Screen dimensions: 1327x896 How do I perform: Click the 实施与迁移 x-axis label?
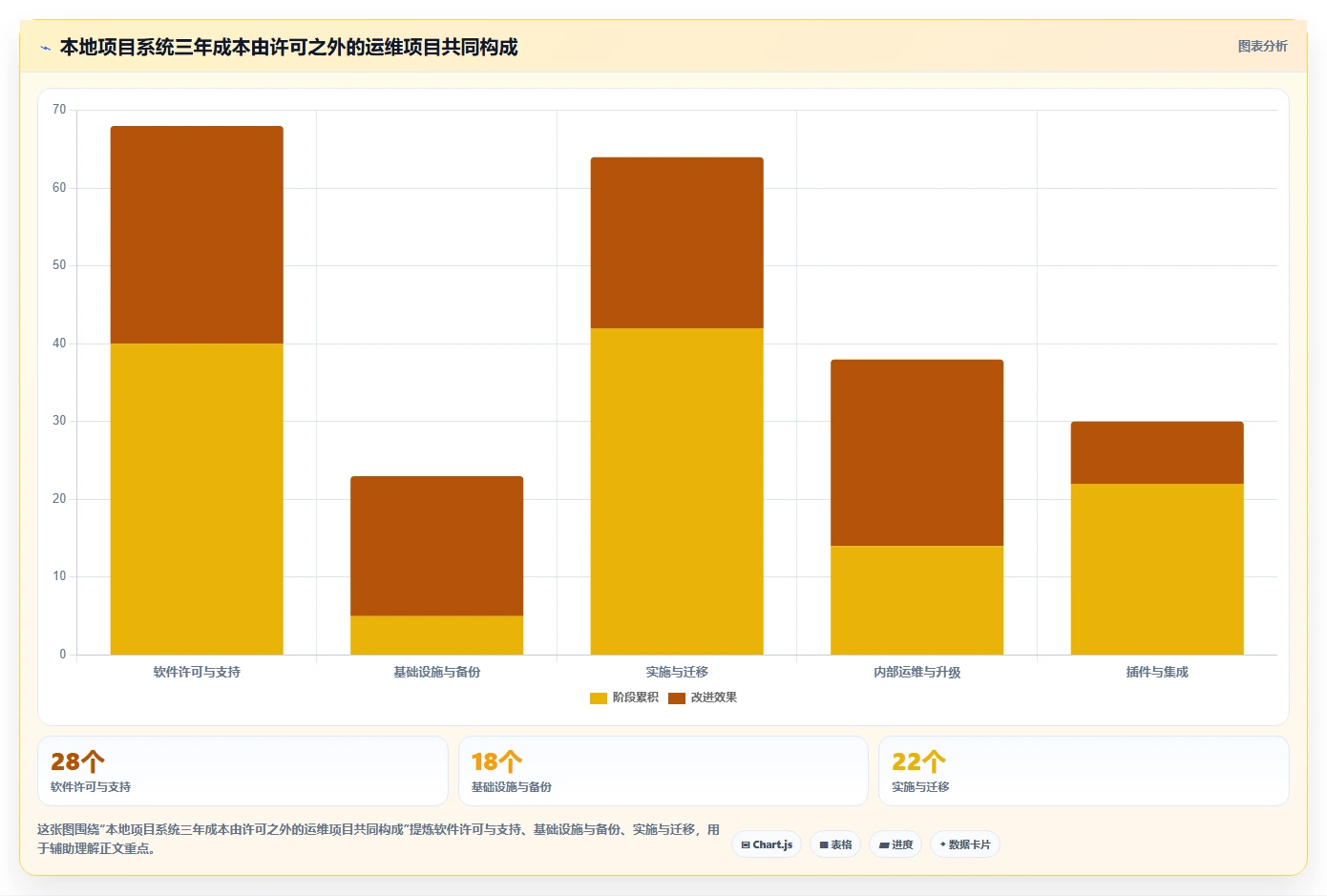point(677,673)
